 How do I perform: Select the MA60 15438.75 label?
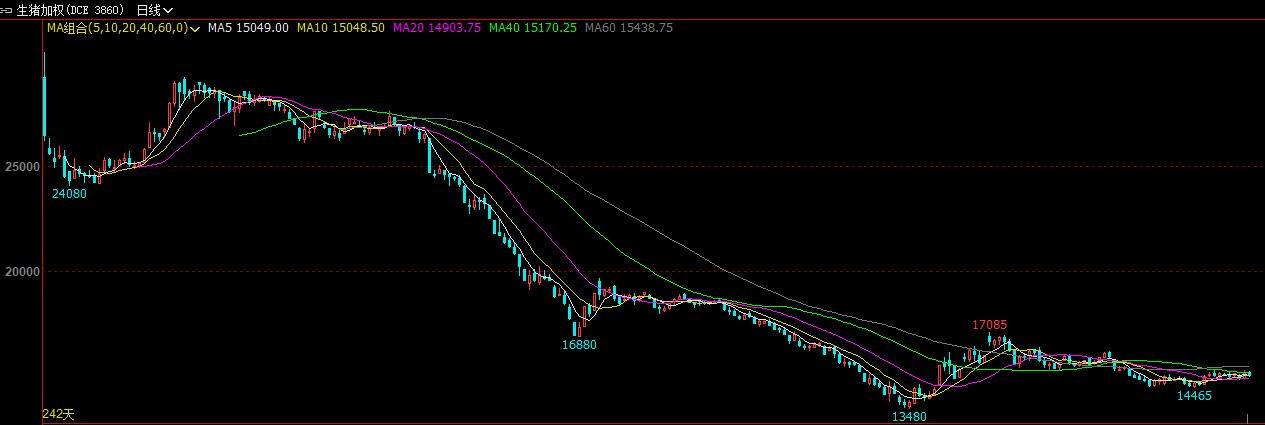(629, 28)
